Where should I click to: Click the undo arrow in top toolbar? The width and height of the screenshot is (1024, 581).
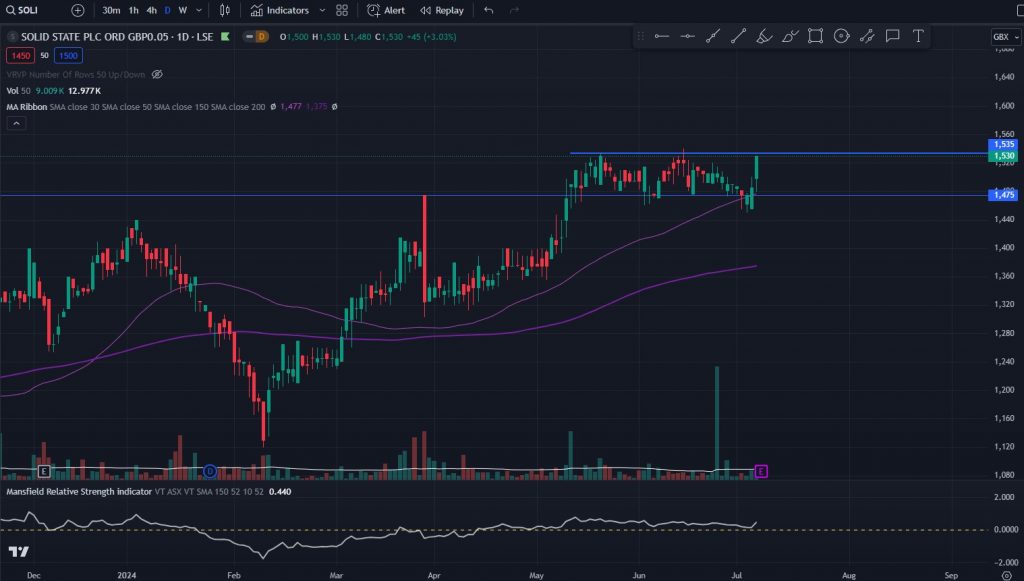pyautogui.click(x=488, y=10)
